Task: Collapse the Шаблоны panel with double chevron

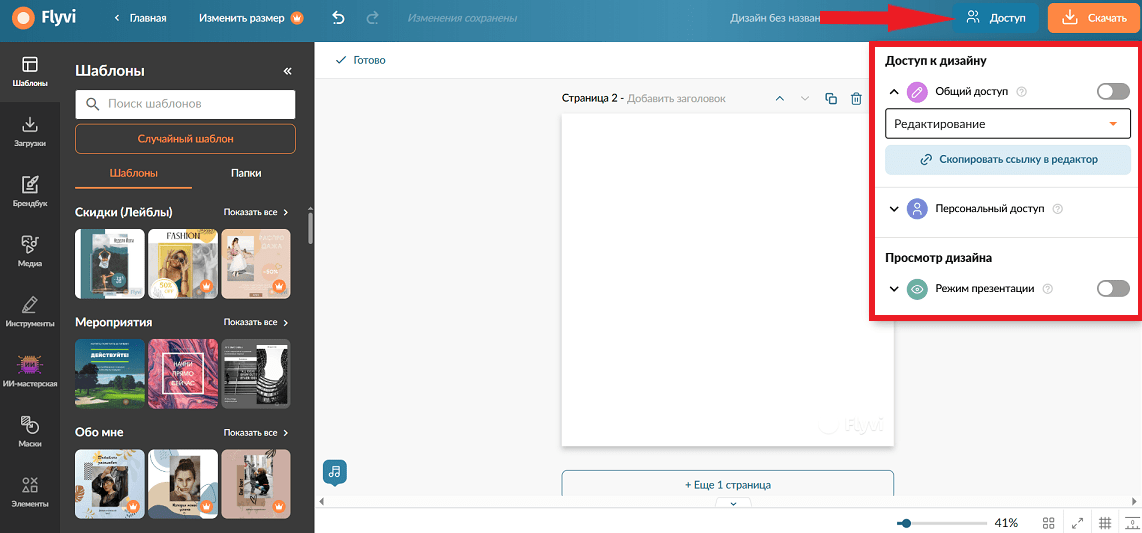Action: point(287,71)
